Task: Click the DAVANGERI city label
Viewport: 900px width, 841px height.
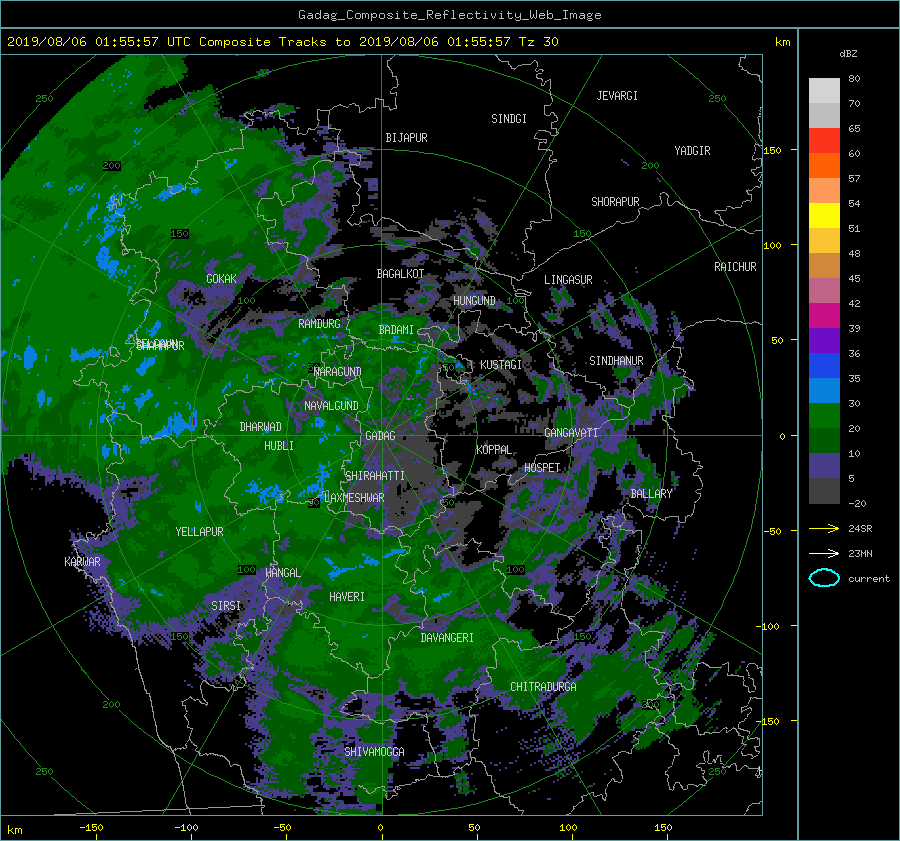Action: click(447, 638)
